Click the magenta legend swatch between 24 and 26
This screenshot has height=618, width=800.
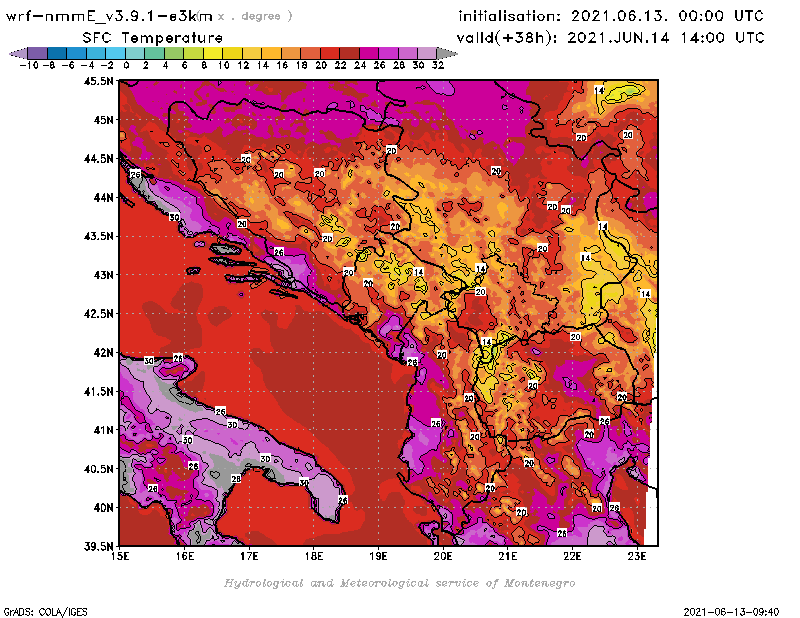point(369,53)
